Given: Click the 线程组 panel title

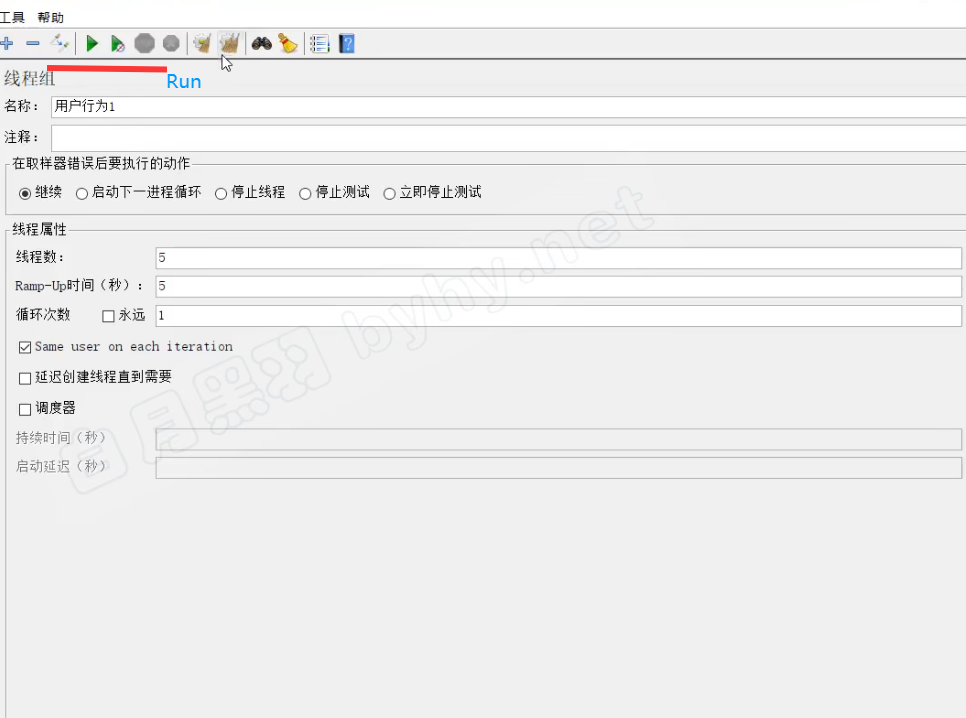Looking at the screenshot, I should pos(29,79).
